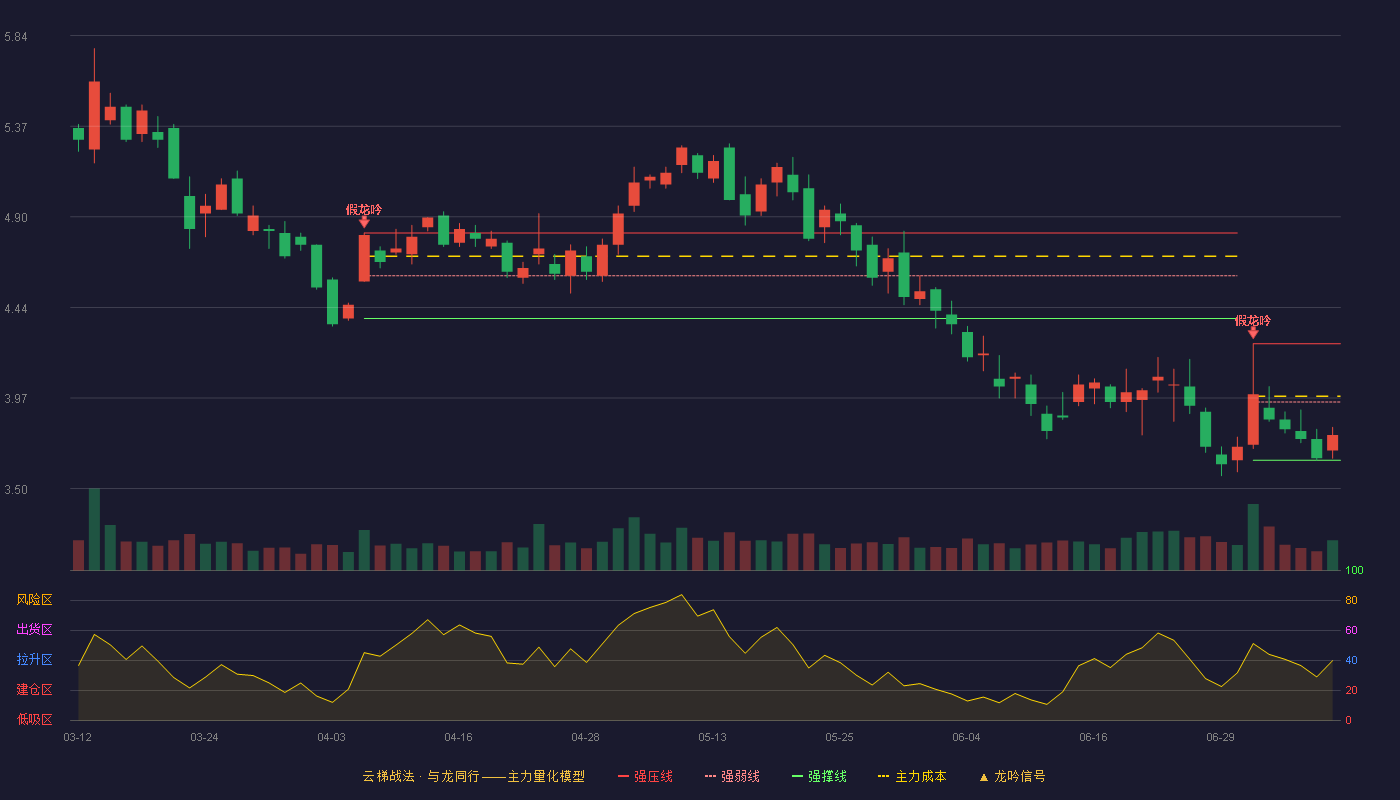
Task: Hide the 强弱线 series via its legend label
Action: pos(740,776)
